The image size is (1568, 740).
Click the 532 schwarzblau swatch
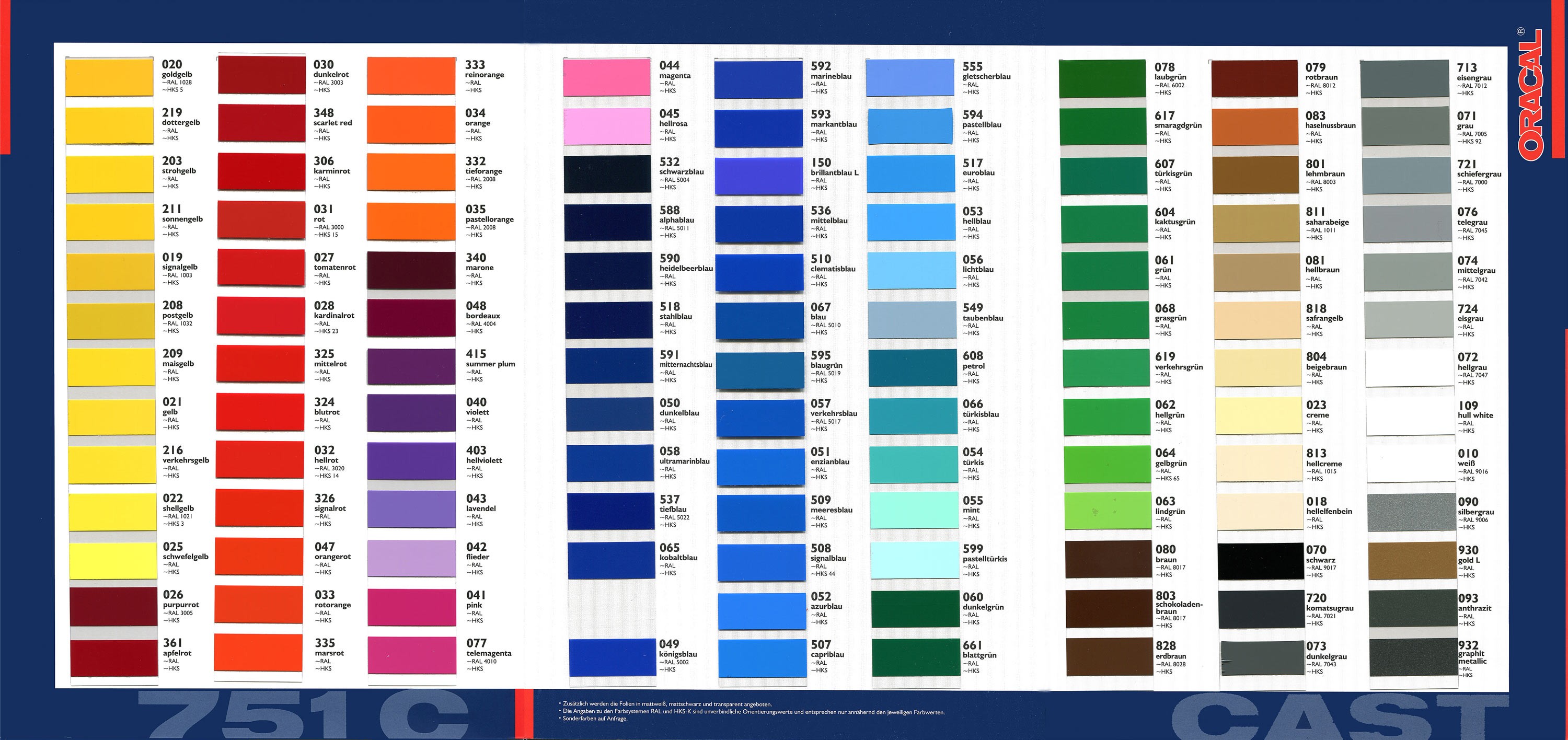click(x=607, y=175)
